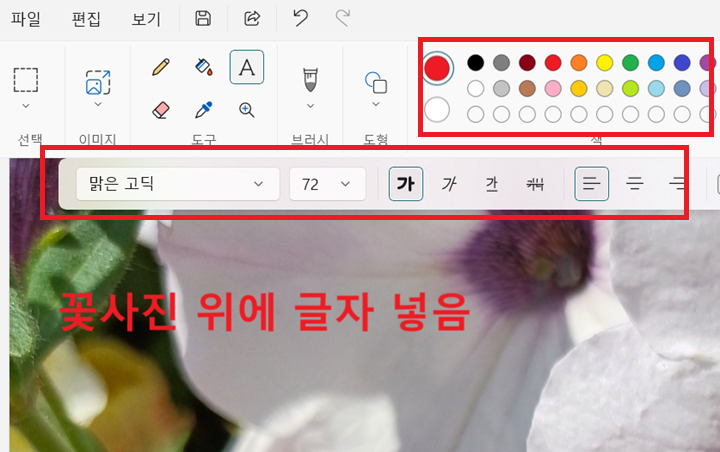Pick the blue-gray color swatch
The width and height of the screenshot is (720, 452).
[682, 89]
